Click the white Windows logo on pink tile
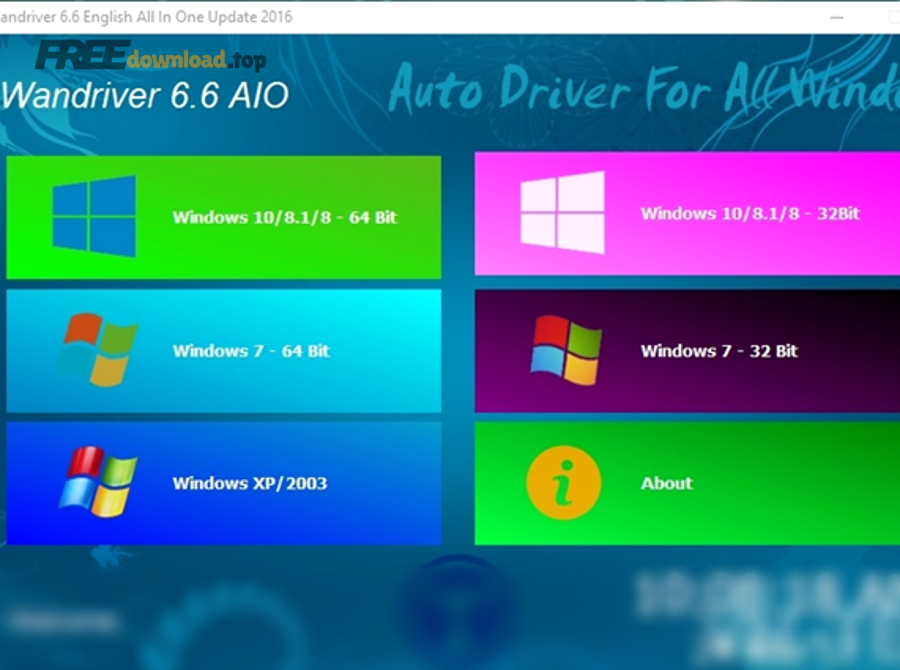 pos(562,212)
